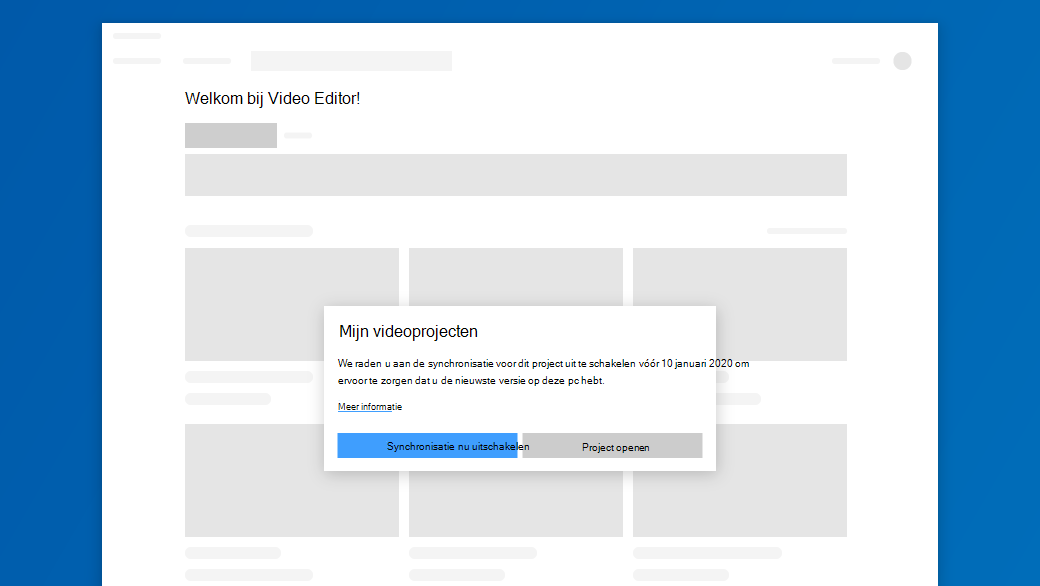Click the dialog text recommending turning off sync
Screen dimensions: 1040x586
[x=543, y=372]
